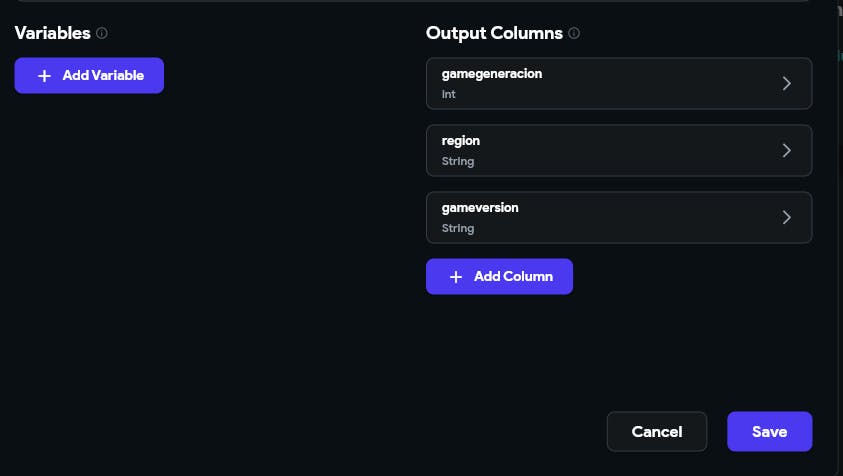Screen dimensions: 843x476
Task: Click the info icon beside Output Columns
Action: pos(574,33)
